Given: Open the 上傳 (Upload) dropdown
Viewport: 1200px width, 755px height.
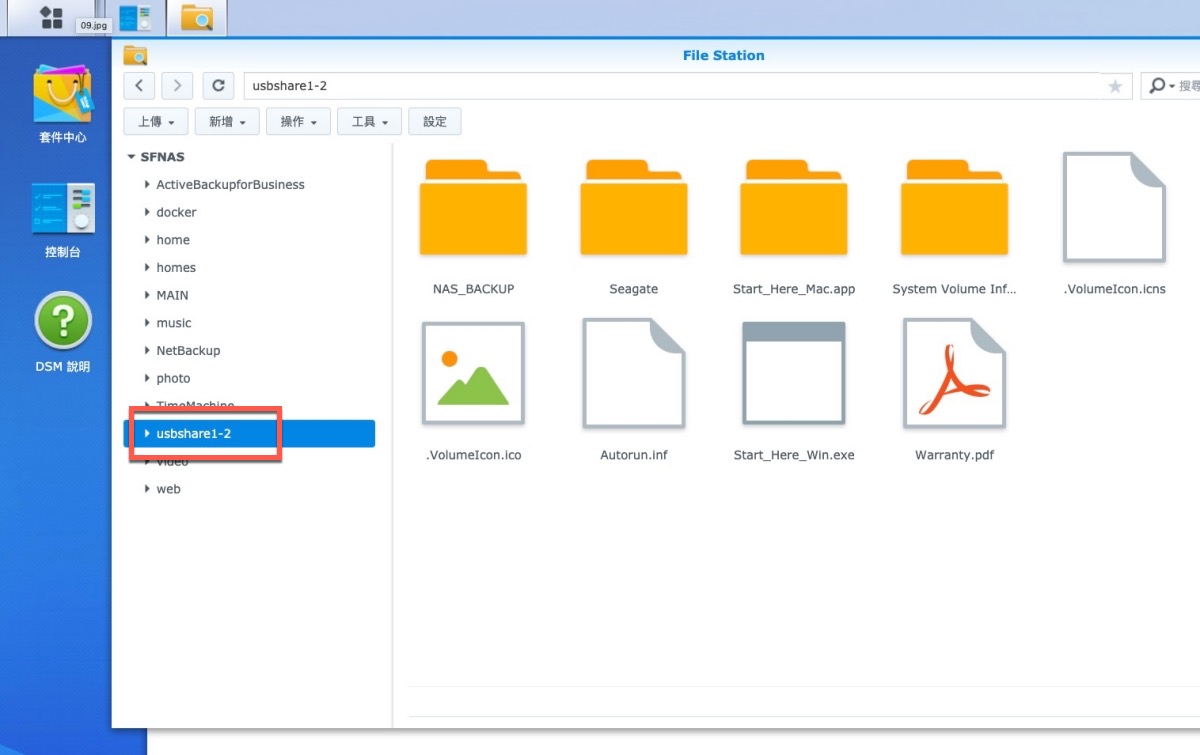Looking at the screenshot, I should point(155,122).
